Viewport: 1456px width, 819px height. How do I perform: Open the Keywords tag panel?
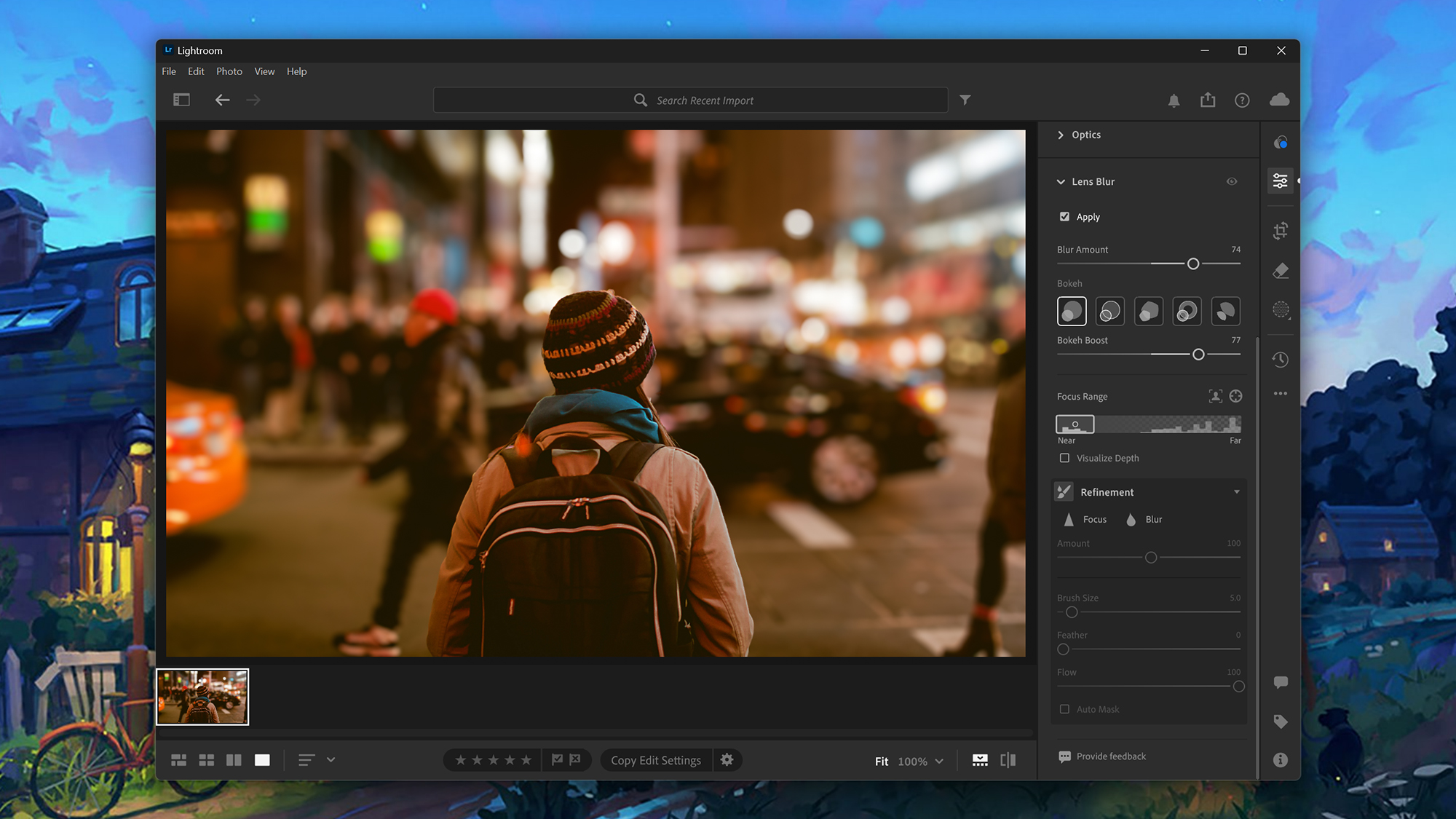(1281, 721)
